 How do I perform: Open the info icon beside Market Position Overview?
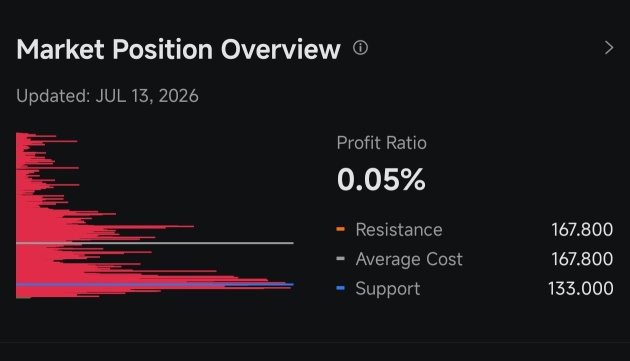pyautogui.click(x=360, y=48)
